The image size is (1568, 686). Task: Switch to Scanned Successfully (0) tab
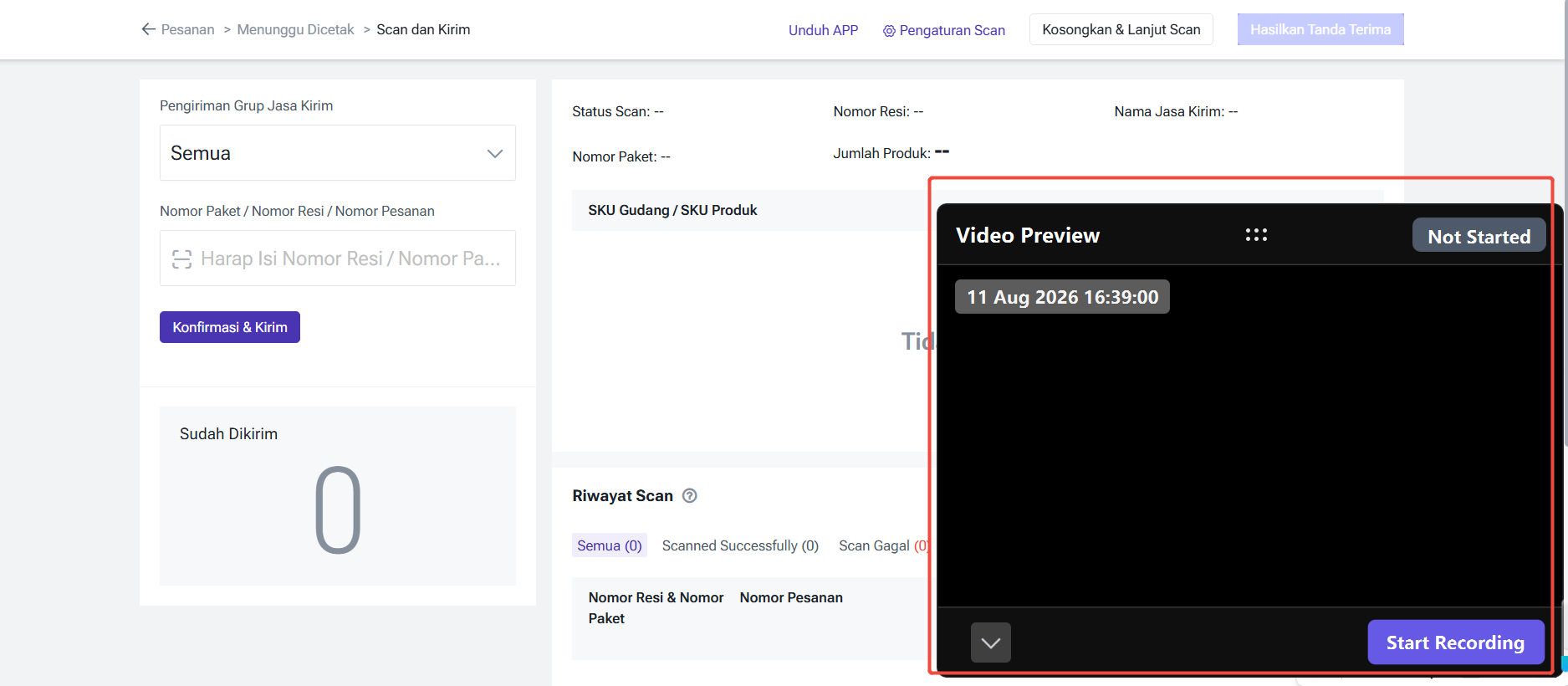click(x=740, y=545)
